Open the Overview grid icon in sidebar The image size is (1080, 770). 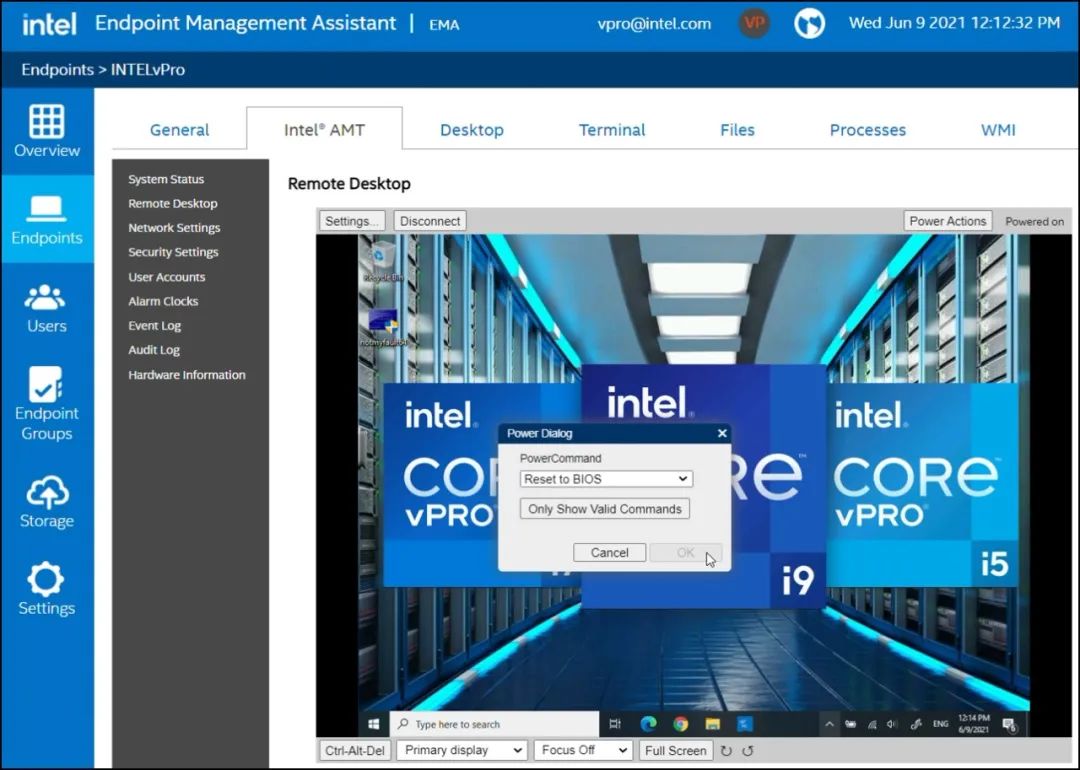[46, 121]
